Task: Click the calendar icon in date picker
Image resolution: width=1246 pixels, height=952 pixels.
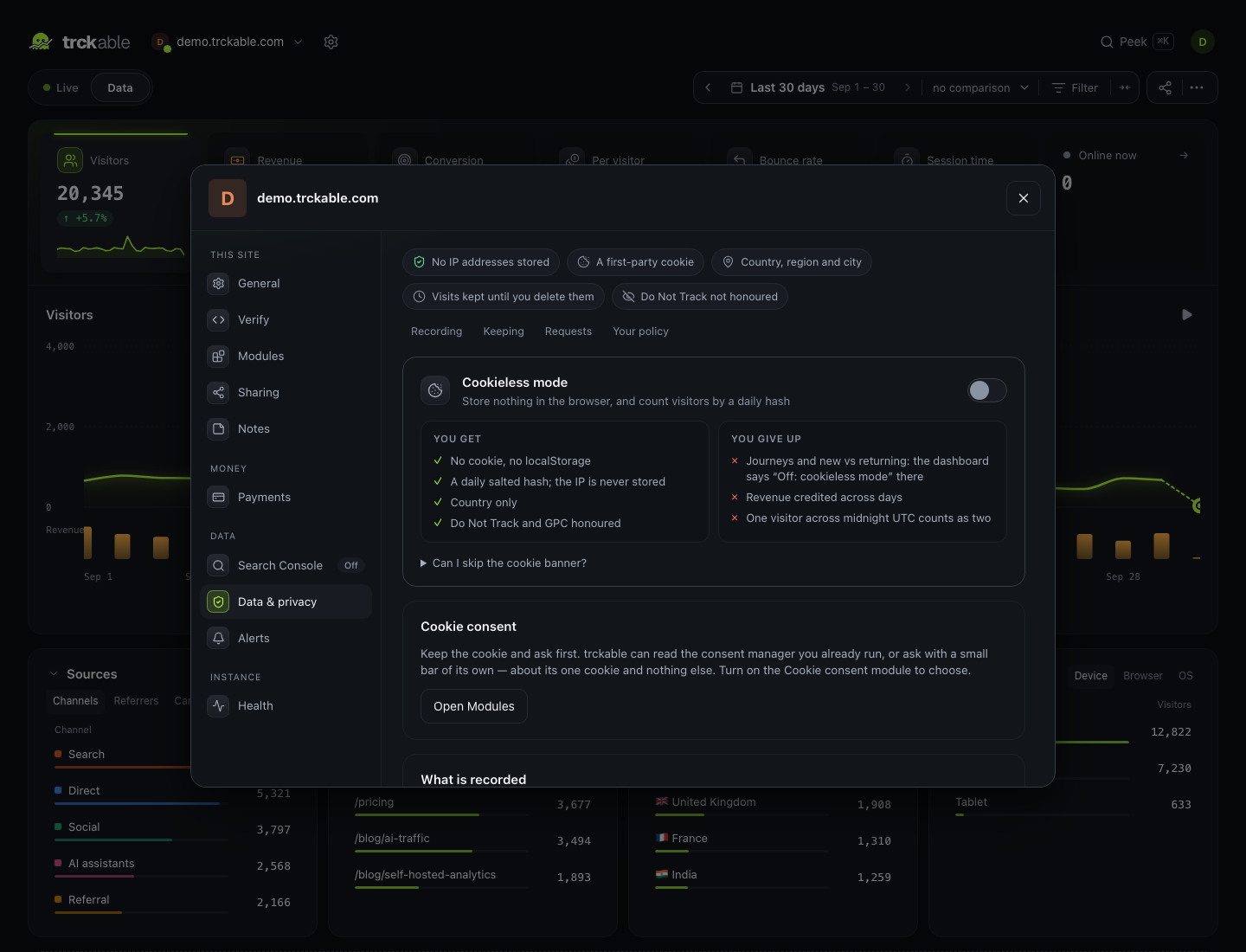Action: 736,87
